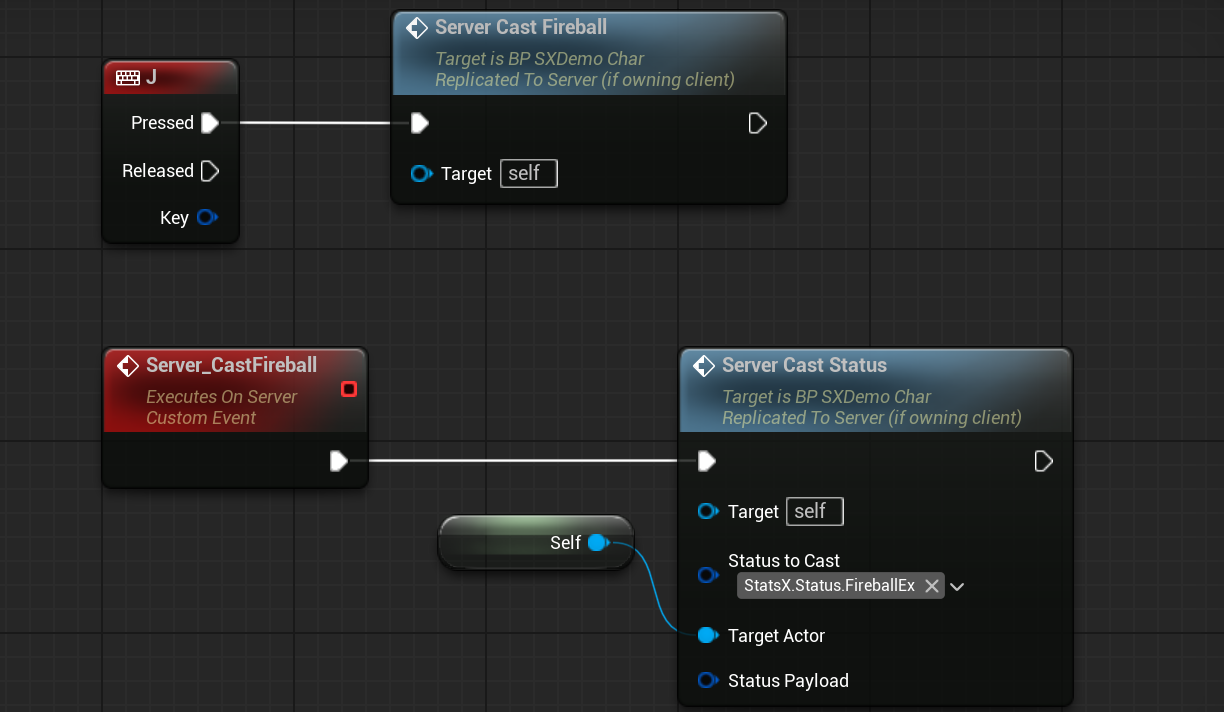Click the event icon on Server_CastFireball node
Image resolution: width=1224 pixels, height=712 pixels.
click(127, 365)
